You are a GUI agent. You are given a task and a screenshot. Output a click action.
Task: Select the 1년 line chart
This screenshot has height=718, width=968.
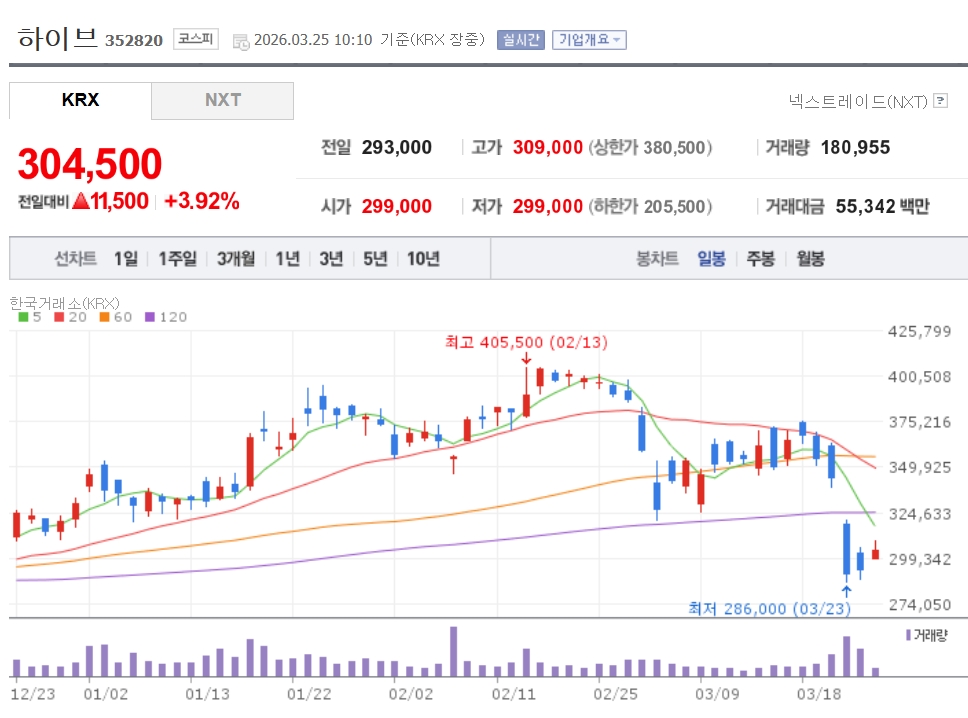pyautogui.click(x=288, y=258)
